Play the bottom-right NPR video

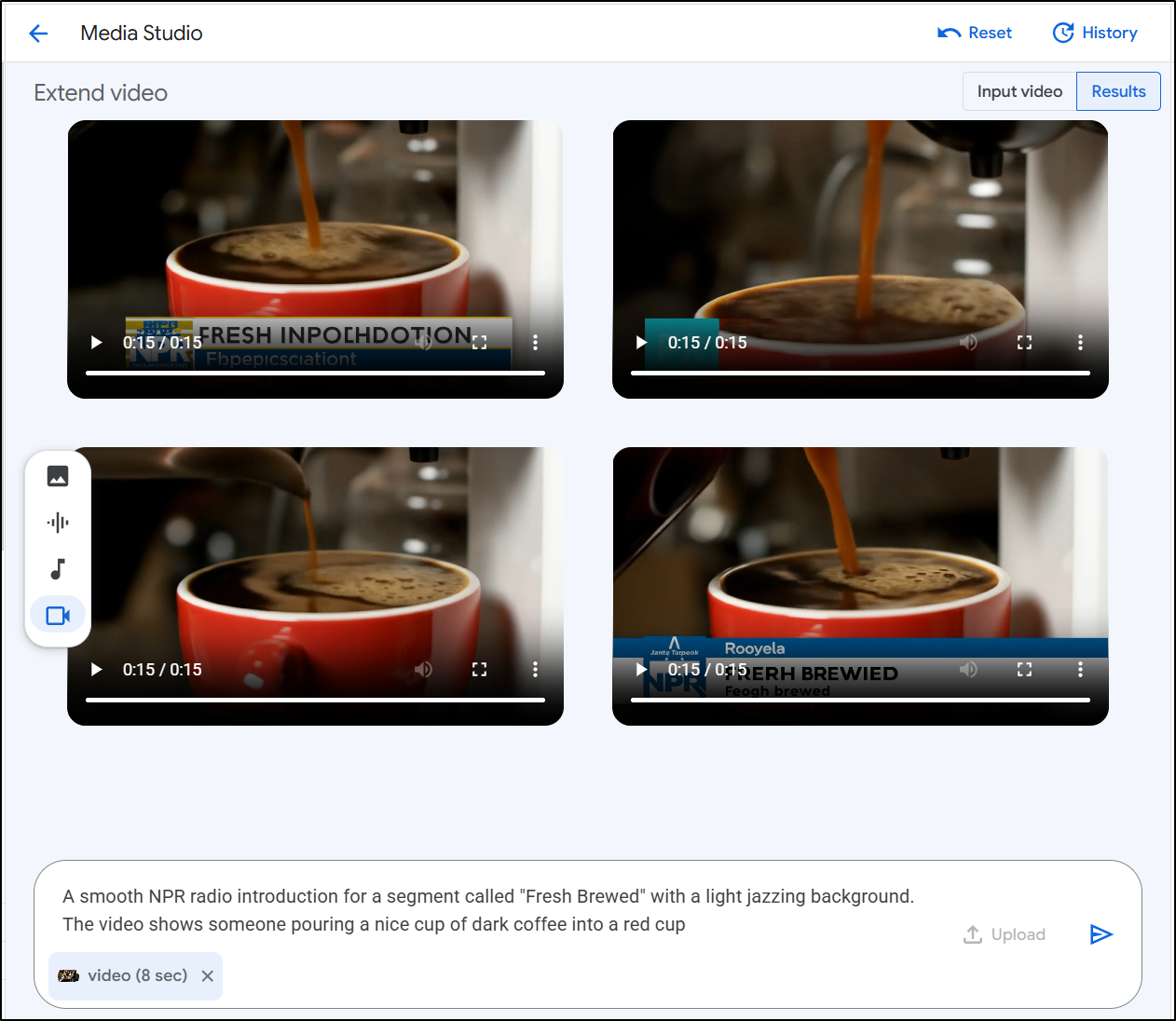[641, 669]
